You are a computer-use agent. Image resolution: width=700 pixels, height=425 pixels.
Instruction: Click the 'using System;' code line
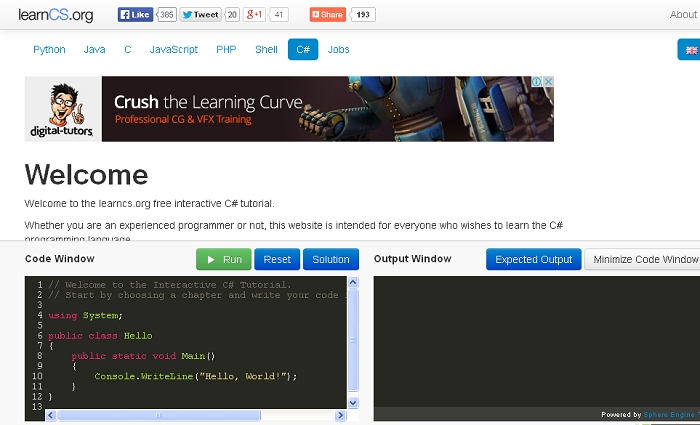(85, 316)
